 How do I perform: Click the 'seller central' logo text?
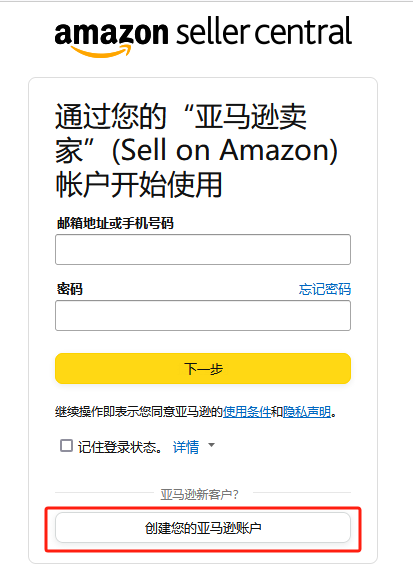click(x=264, y=32)
